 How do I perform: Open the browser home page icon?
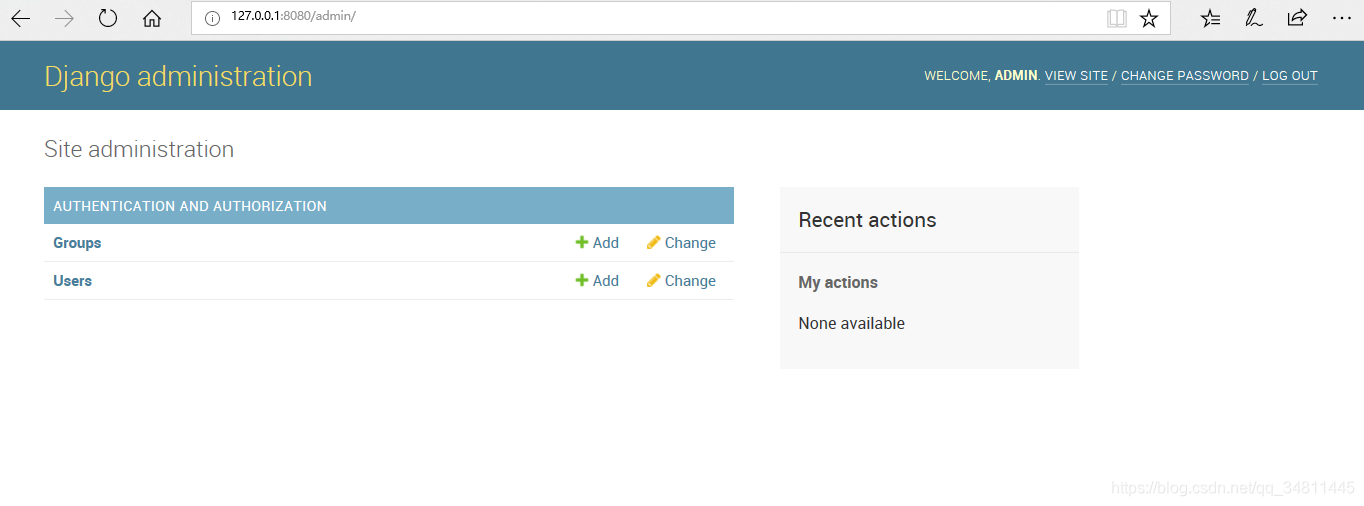click(152, 18)
